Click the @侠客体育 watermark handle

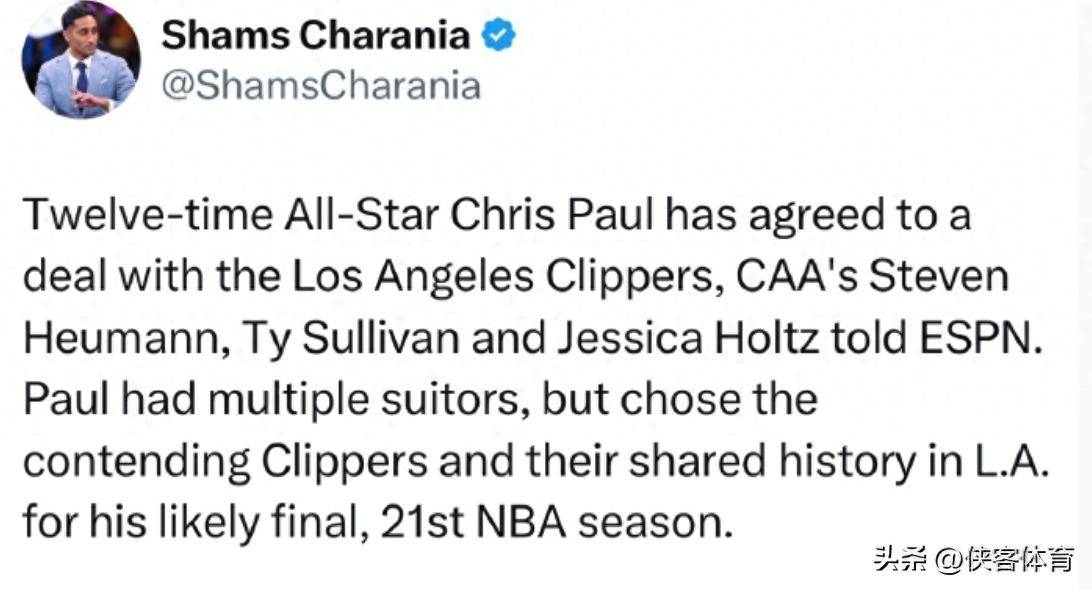coord(1004,560)
